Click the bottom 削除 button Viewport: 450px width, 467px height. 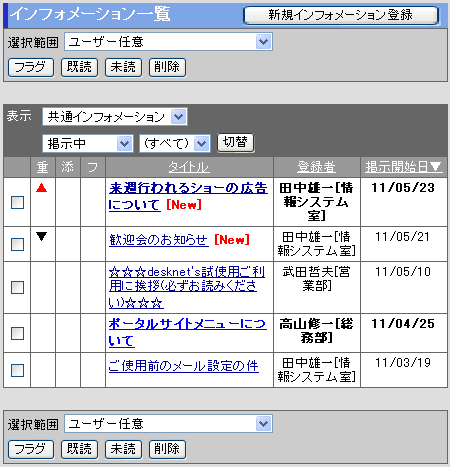(167, 450)
